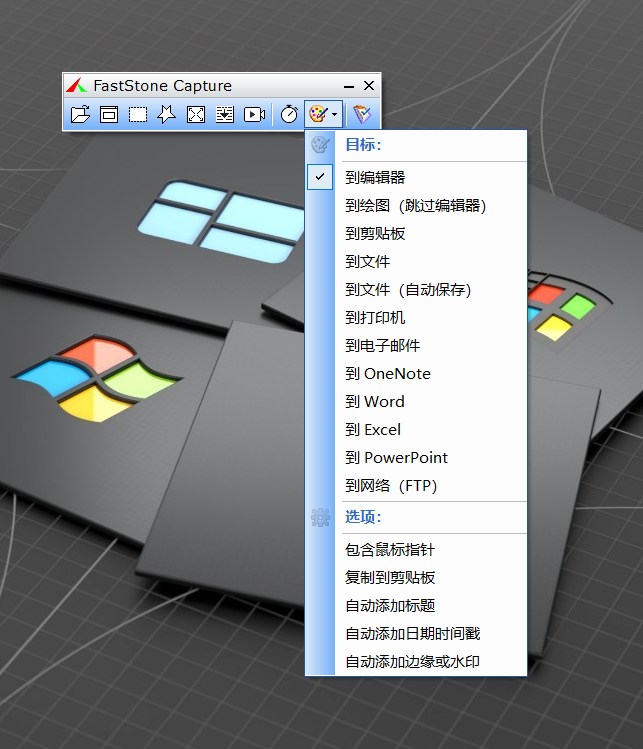643x749 pixels.
Task: Choose 到编辑器 as destination
Action: coord(416,178)
